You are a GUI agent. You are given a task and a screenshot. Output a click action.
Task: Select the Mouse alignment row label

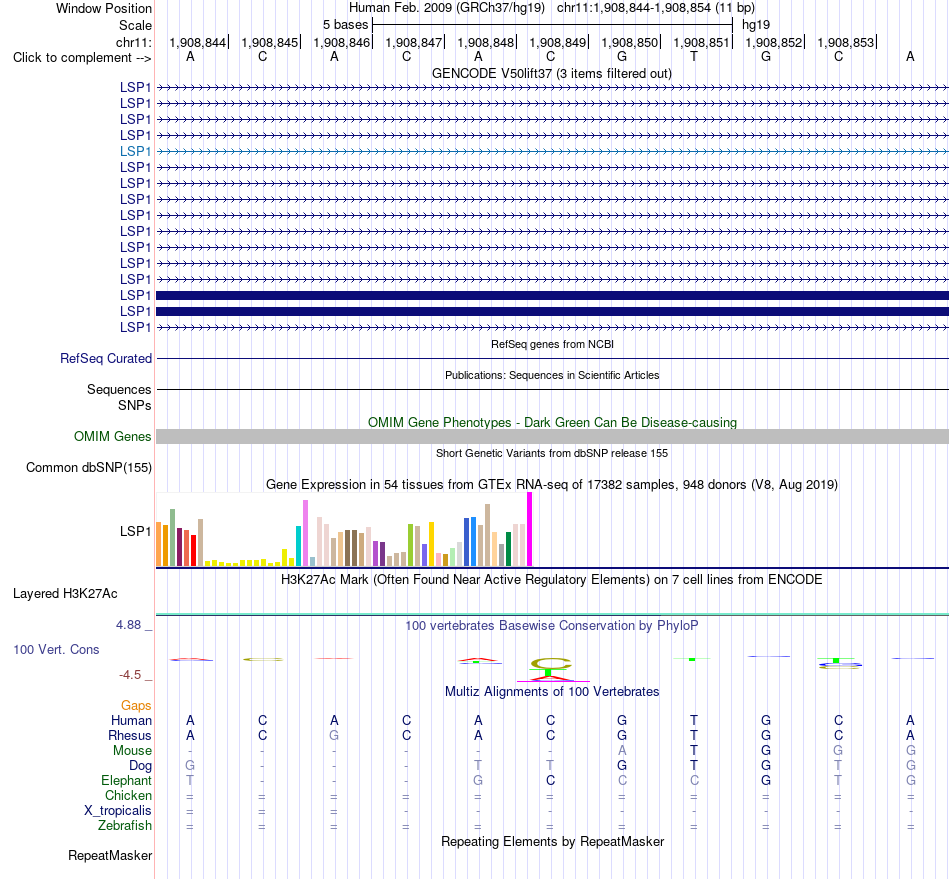132,751
